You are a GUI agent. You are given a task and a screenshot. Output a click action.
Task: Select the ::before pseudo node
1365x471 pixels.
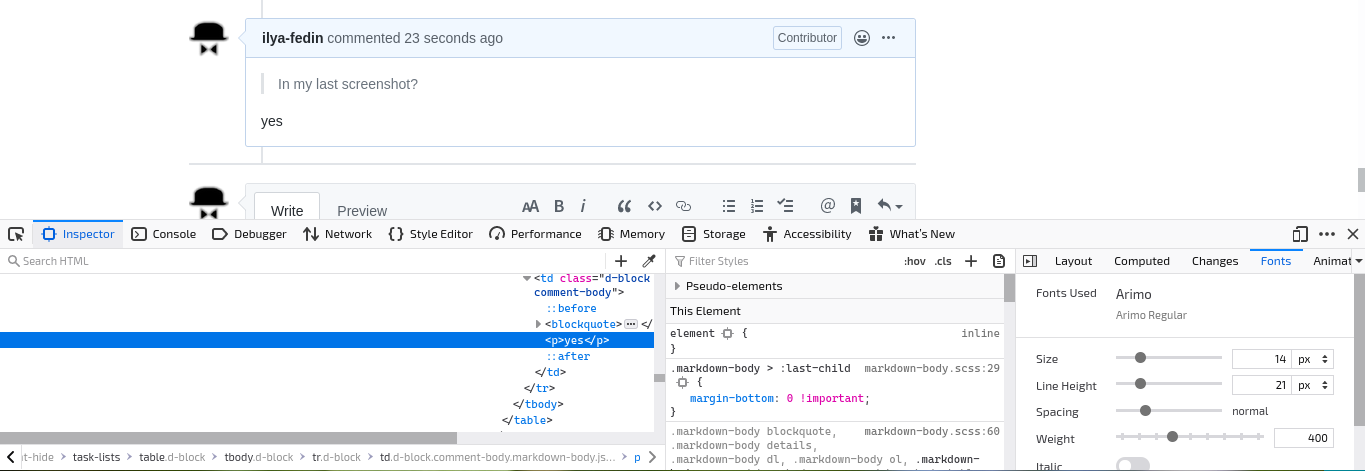pyautogui.click(x=571, y=308)
